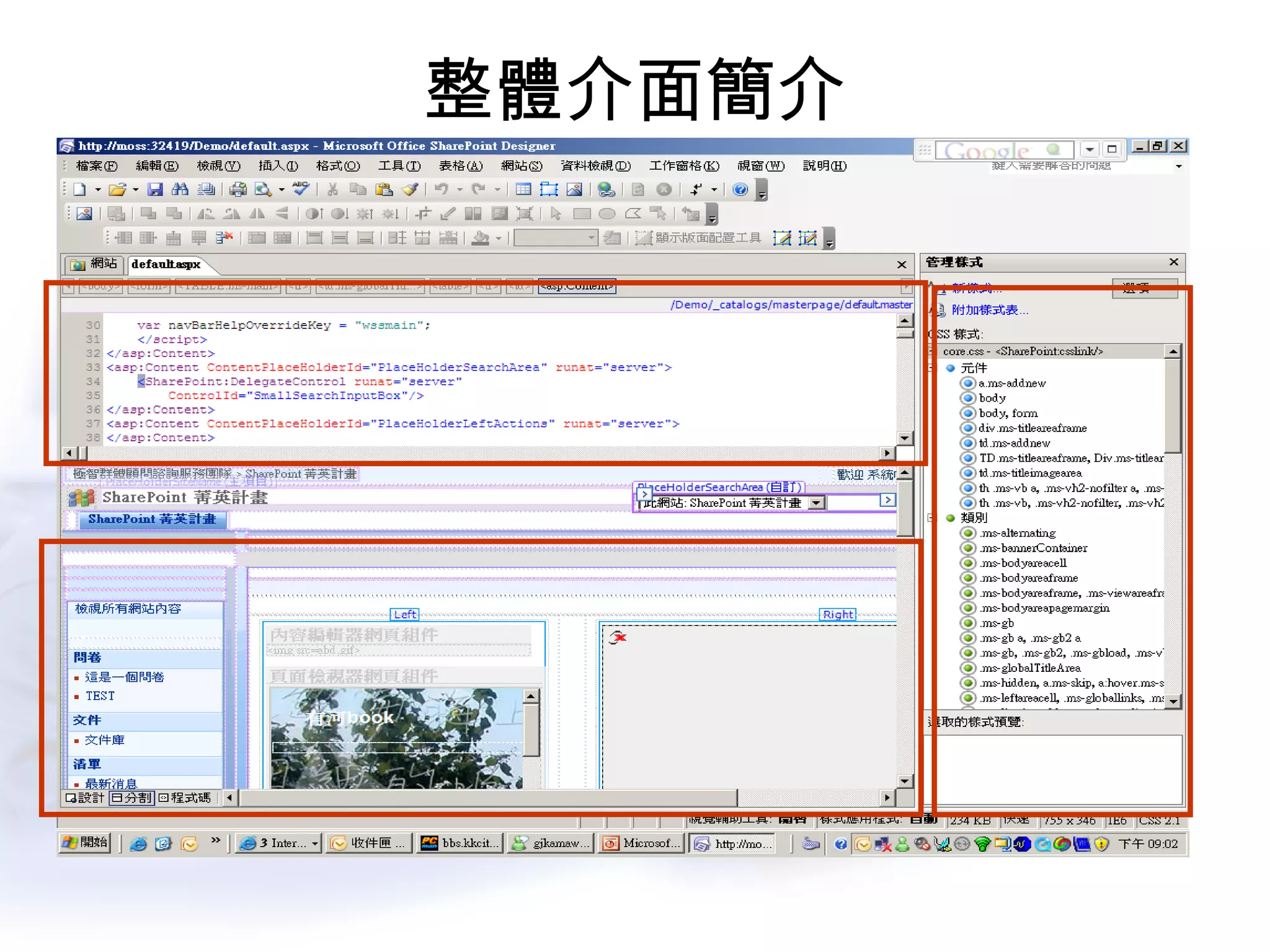Open the search scope dropdown 此網站
The width and height of the screenshot is (1270, 952).
pyautogui.click(x=817, y=503)
